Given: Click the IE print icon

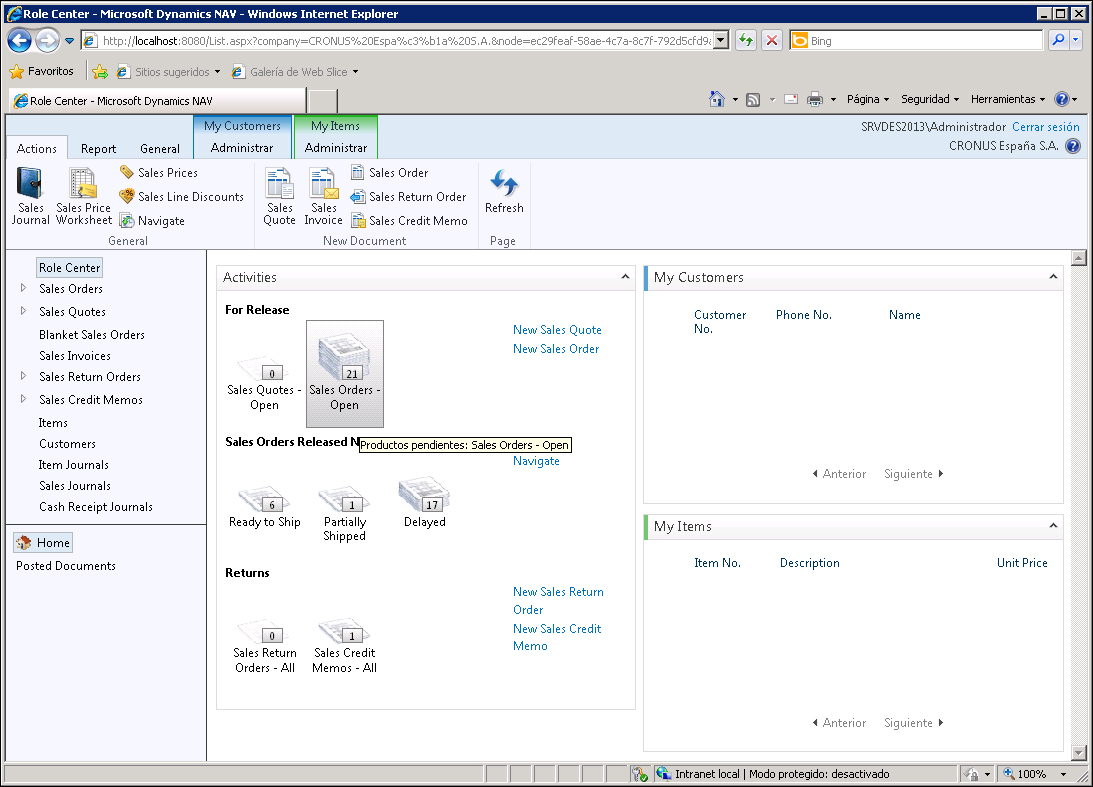Looking at the screenshot, I should [x=814, y=100].
